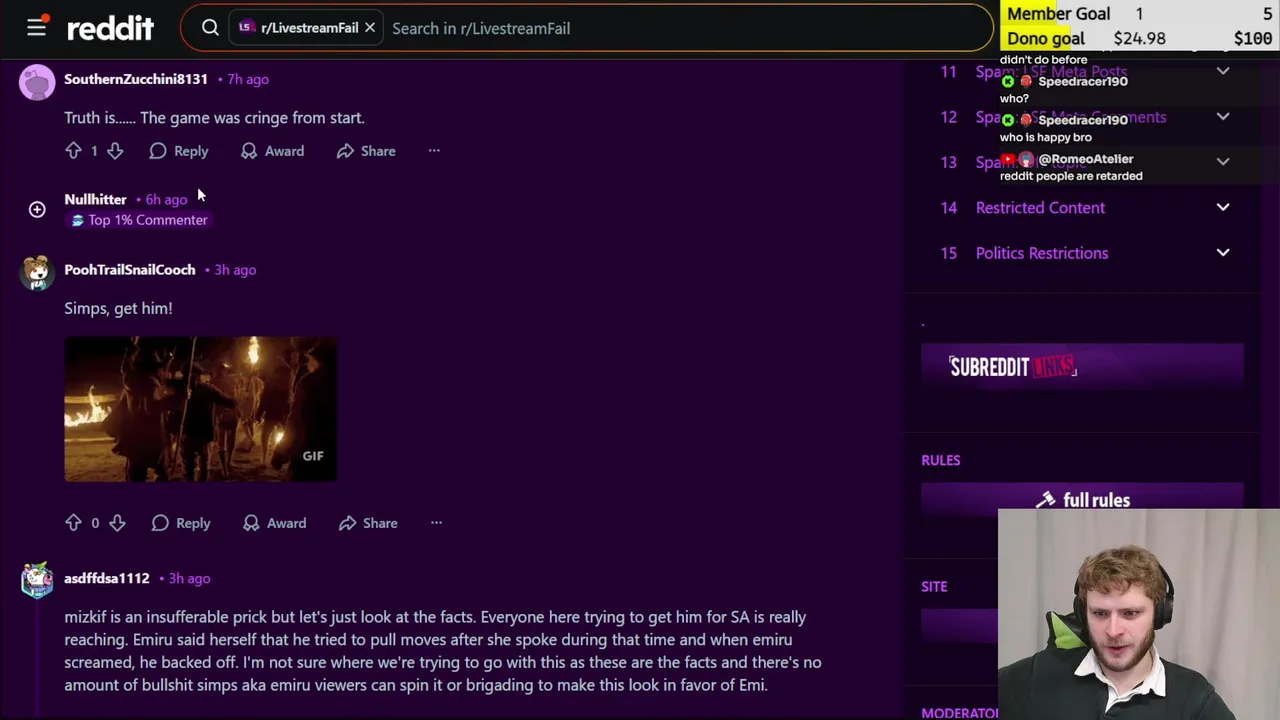This screenshot has height=720, width=1280.
Task: Open more options on PoohTrailSnailCooch's comment
Action: pos(436,523)
